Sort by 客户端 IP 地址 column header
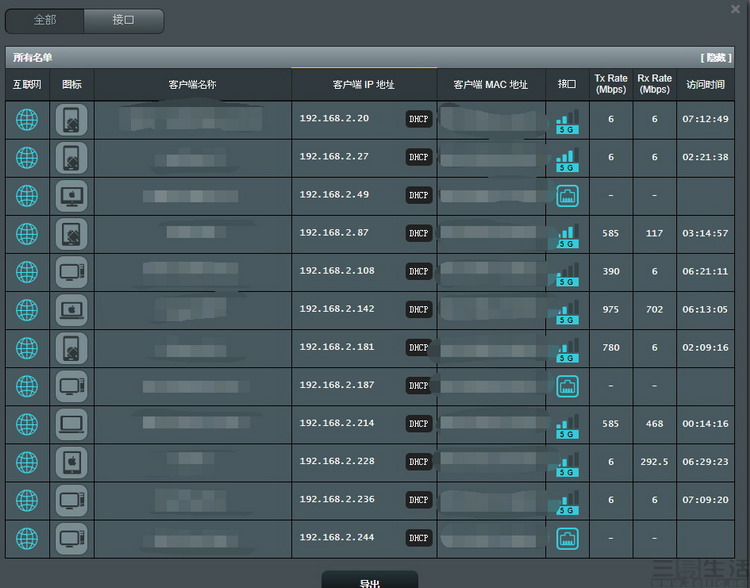Screen dimensions: 750x588 364,85
